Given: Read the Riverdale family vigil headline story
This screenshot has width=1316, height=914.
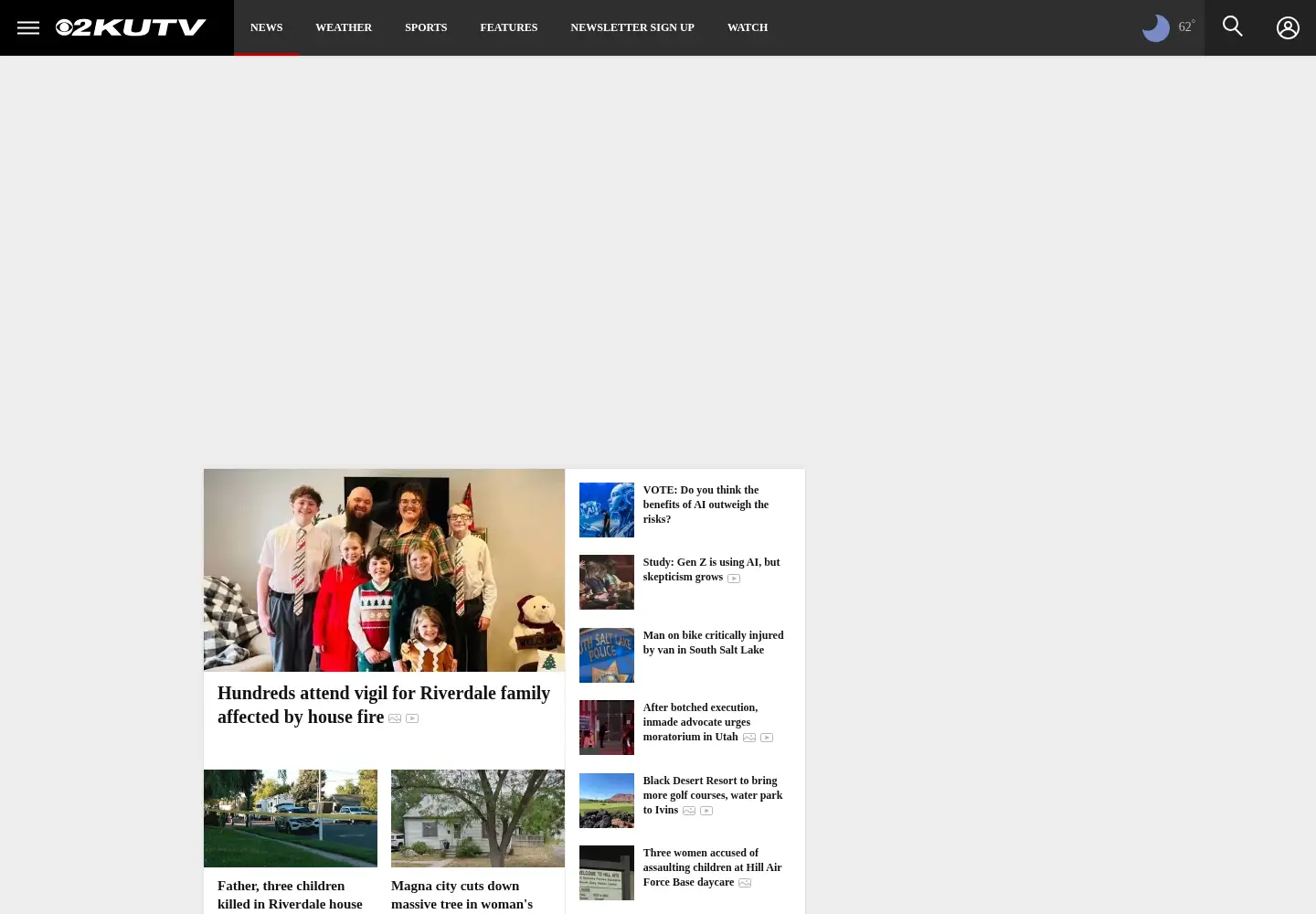Looking at the screenshot, I should click(x=384, y=705).
